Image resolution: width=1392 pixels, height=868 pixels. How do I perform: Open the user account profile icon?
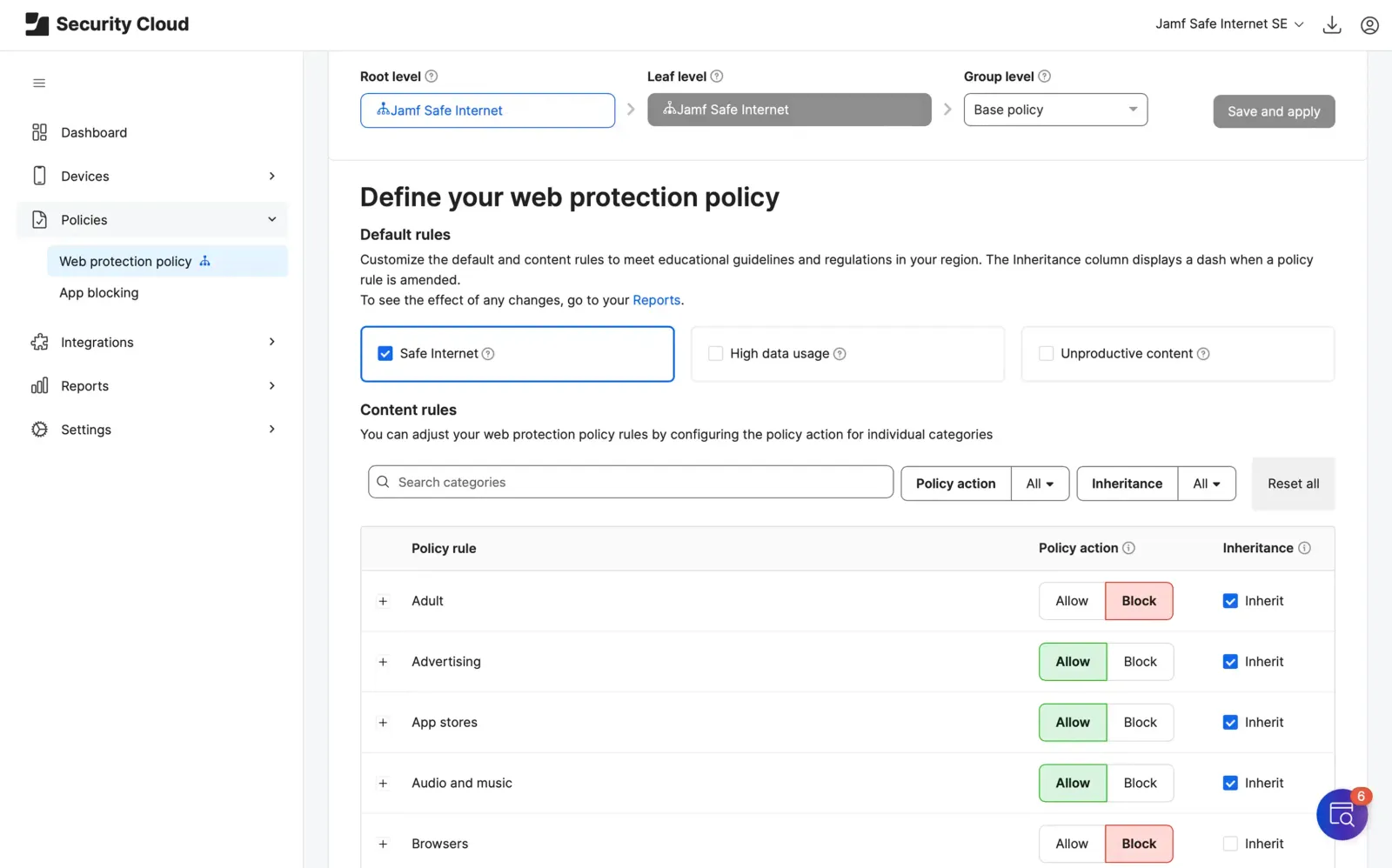[1369, 24]
